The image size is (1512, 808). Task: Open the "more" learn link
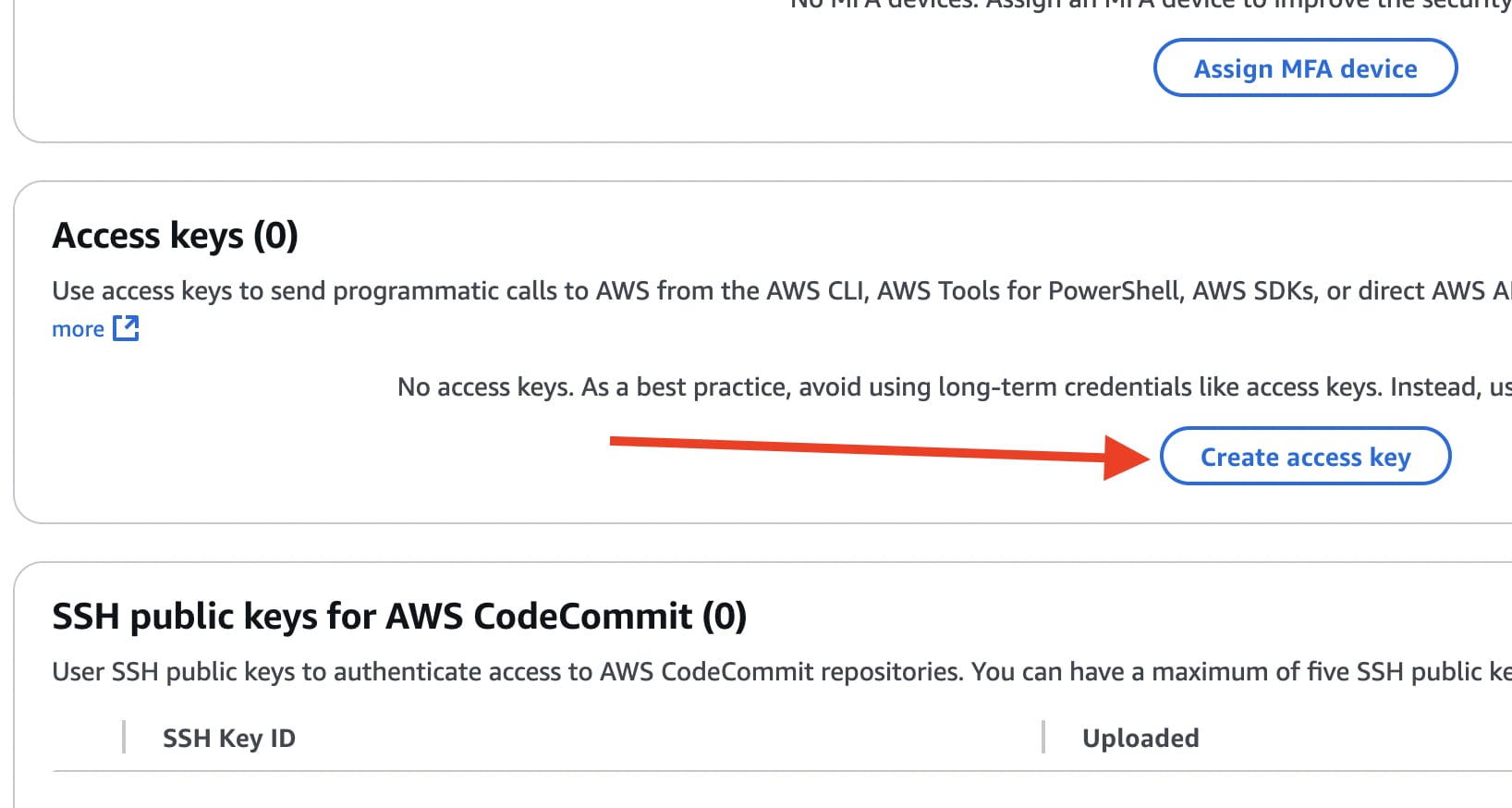78,329
